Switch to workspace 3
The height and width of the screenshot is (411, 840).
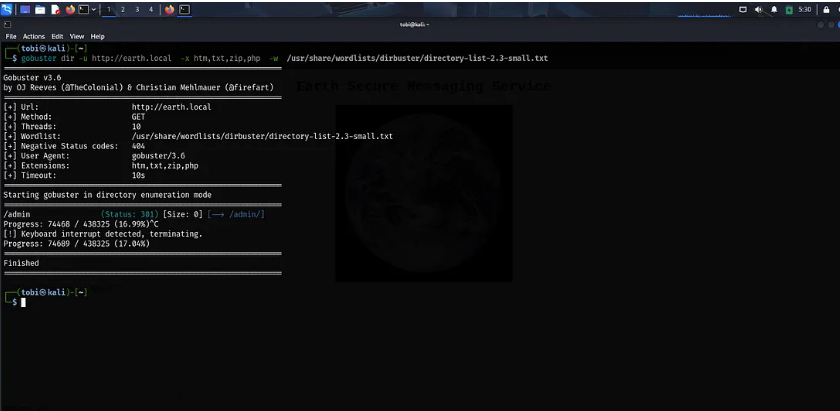point(137,10)
